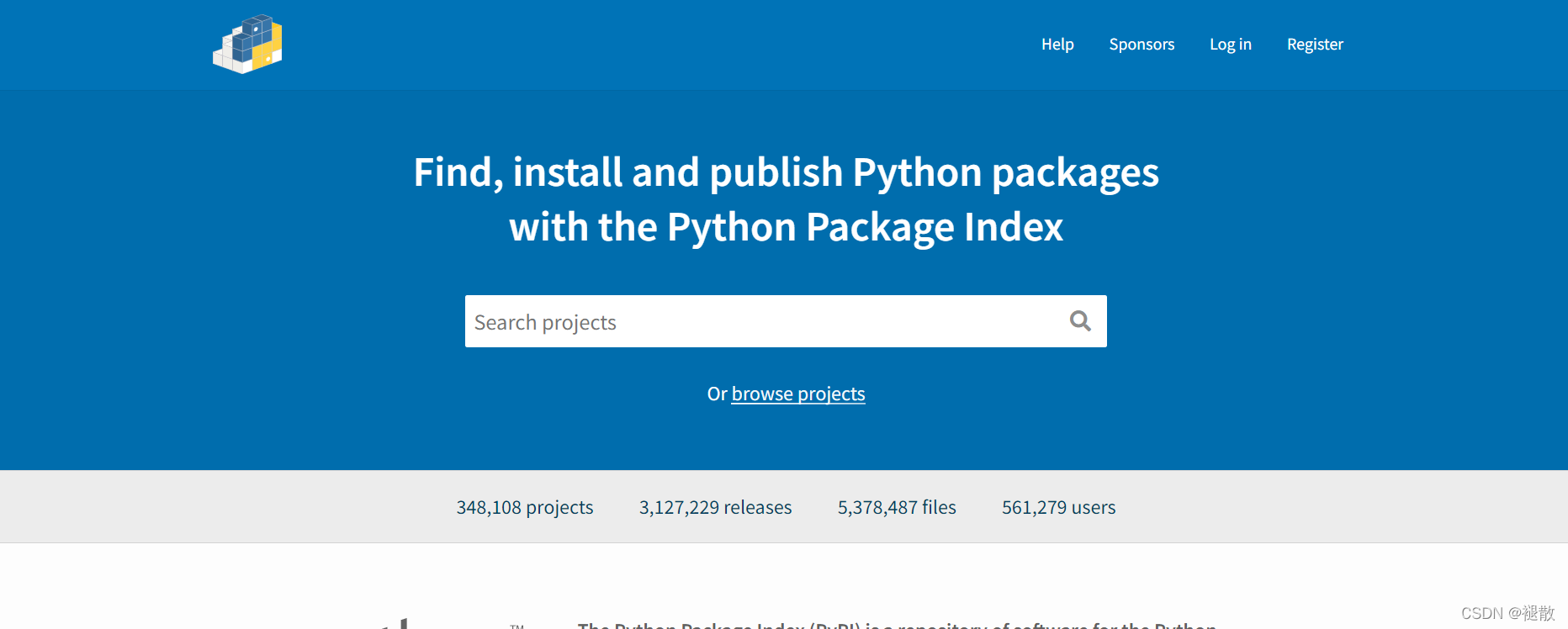Follow the browse projects link

pos(797,394)
